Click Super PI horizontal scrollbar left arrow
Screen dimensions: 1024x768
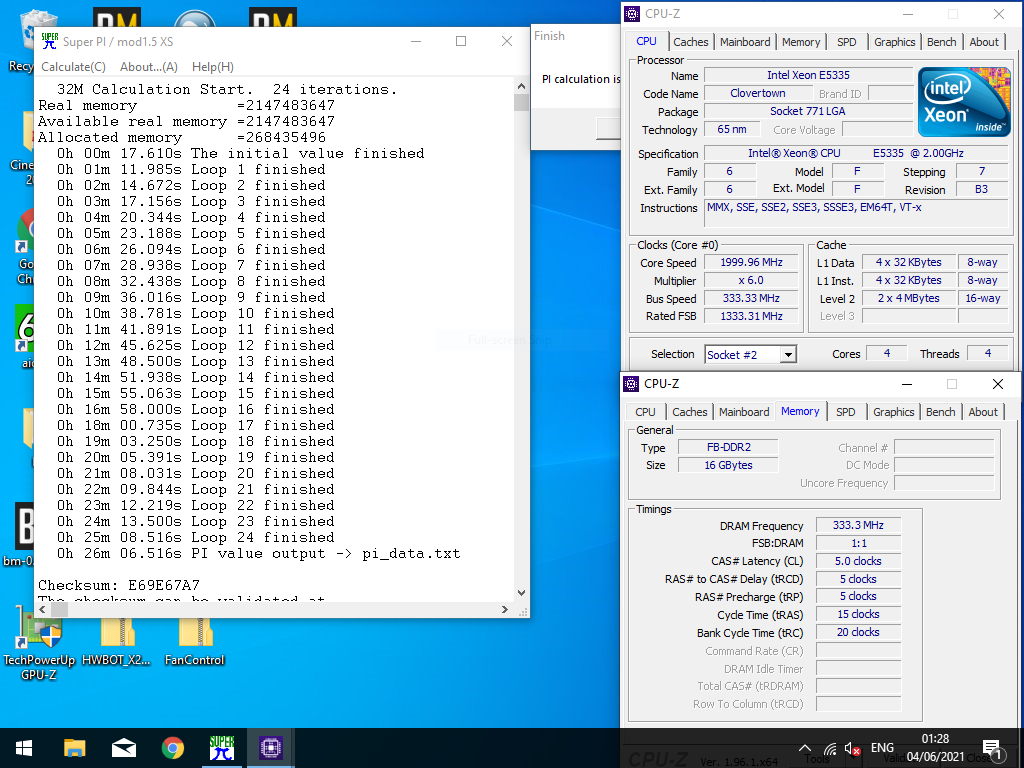point(42,609)
